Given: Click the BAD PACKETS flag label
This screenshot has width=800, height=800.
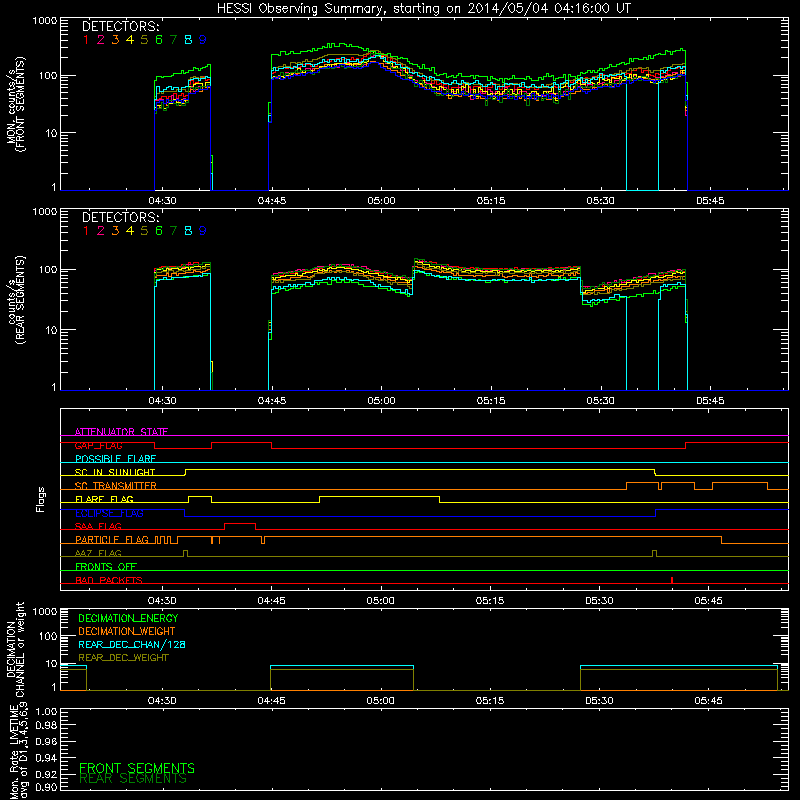Looking at the screenshot, I should tap(109, 580).
